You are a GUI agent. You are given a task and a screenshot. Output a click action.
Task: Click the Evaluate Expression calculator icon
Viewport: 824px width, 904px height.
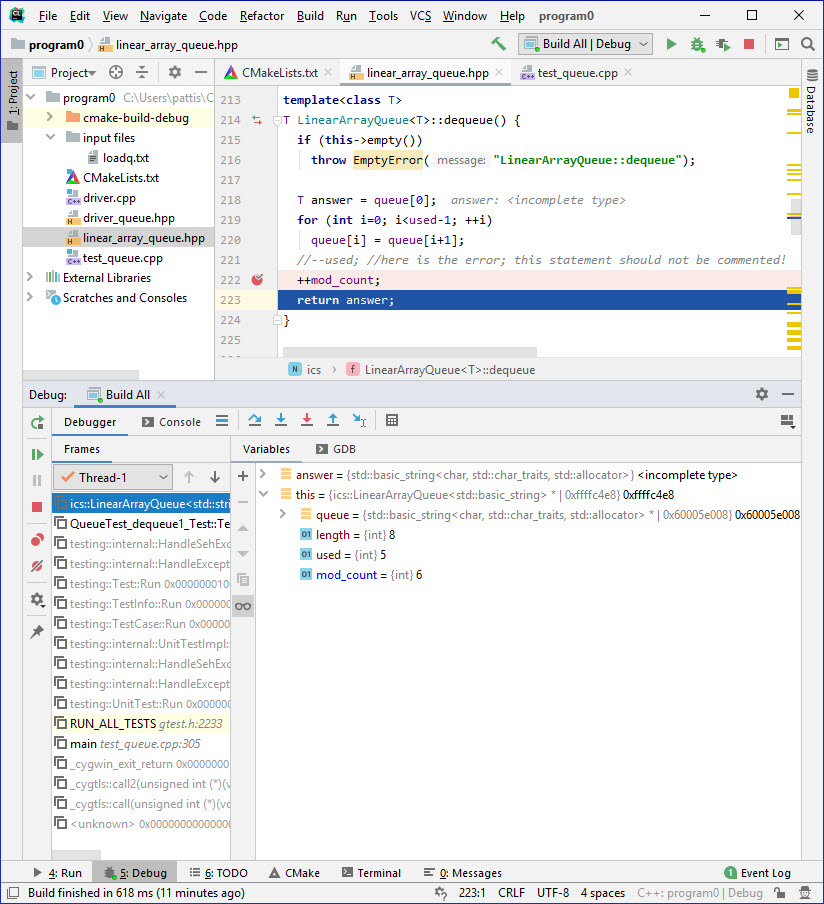click(x=392, y=421)
